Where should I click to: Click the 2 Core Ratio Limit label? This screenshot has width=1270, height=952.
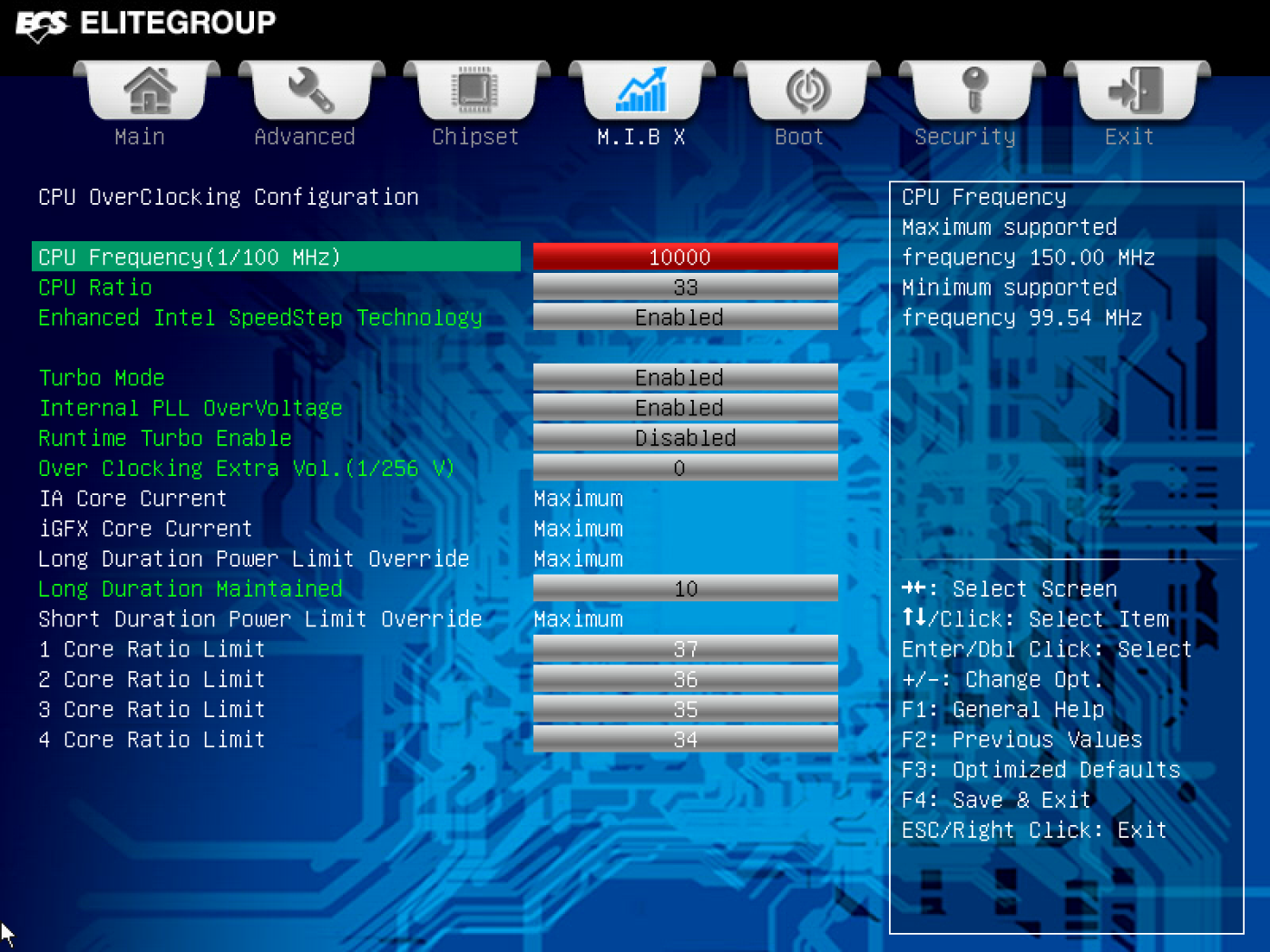(151, 679)
